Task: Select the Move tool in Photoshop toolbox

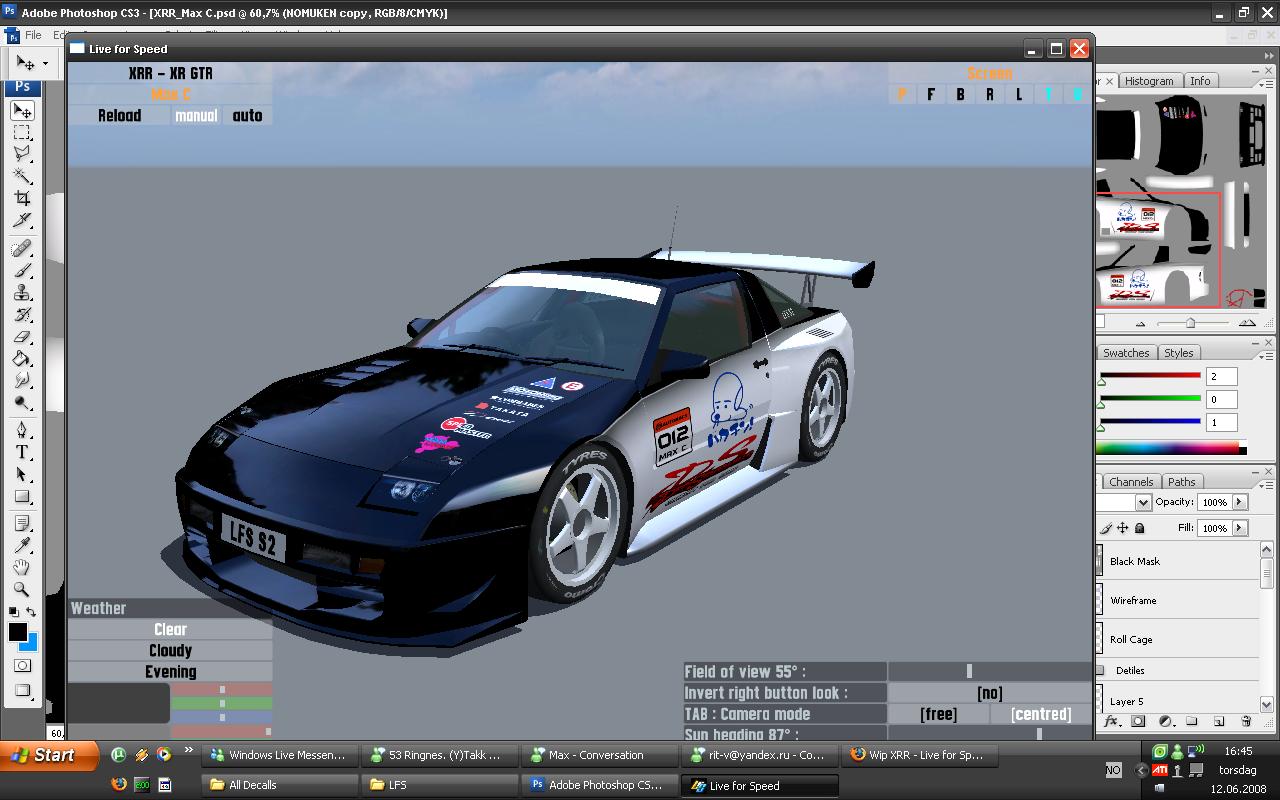Action: click(22, 110)
